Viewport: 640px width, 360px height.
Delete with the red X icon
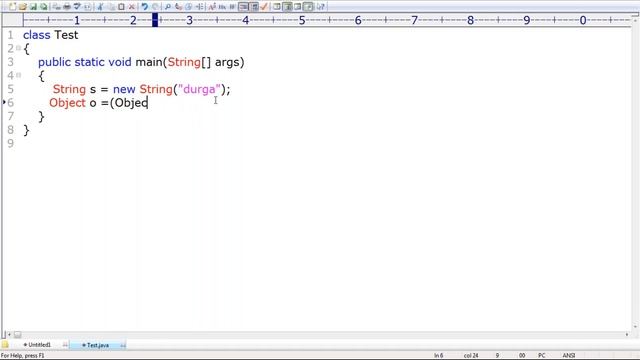coord(131,7)
